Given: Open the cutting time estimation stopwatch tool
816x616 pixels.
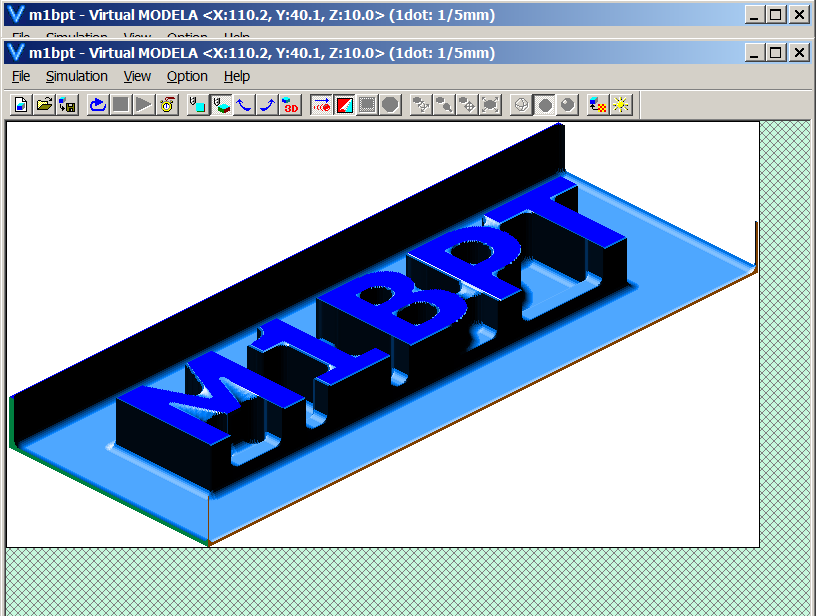Looking at the screenshot, I should pyautogui.click(x=167, y=104).
